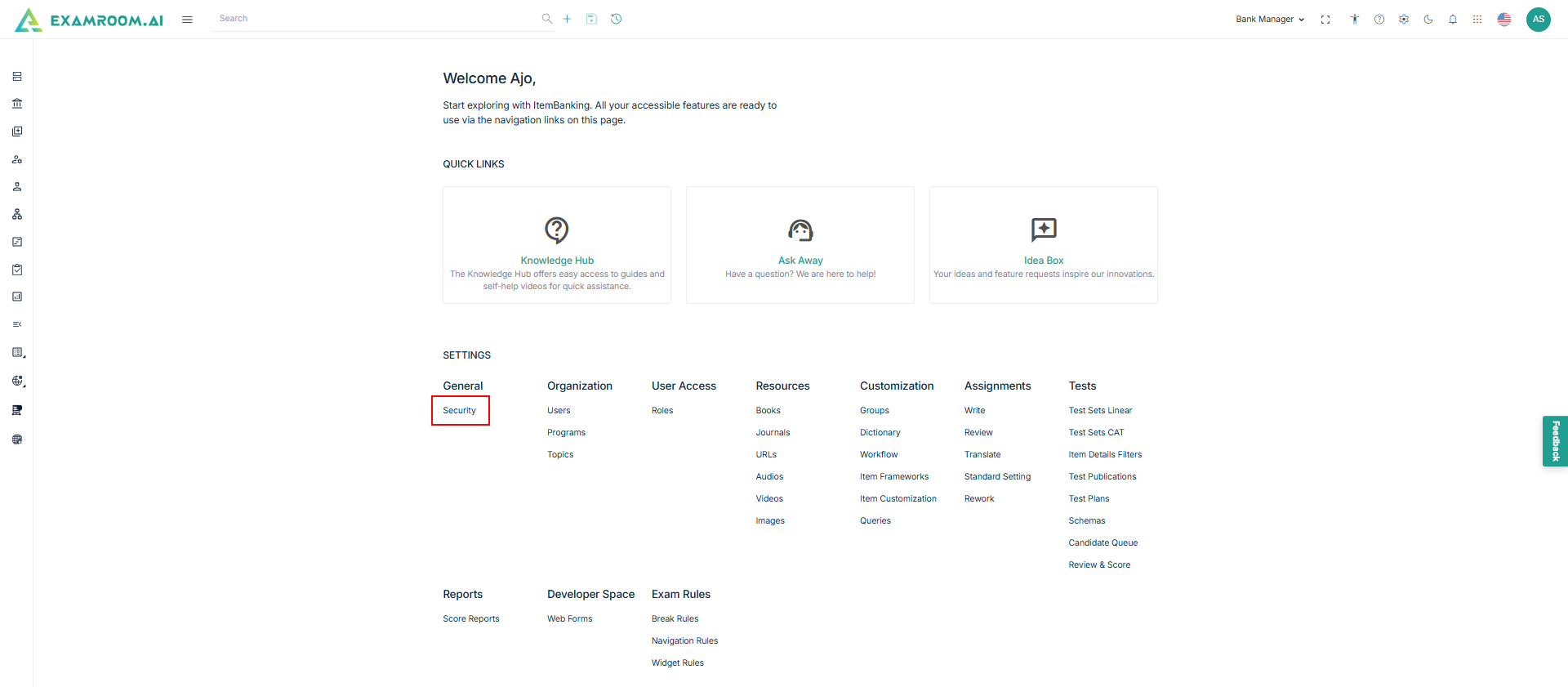Toggle dark mode with moon icon
The height and width of the screenshot is (687, 1568).
click(1428, 20)
